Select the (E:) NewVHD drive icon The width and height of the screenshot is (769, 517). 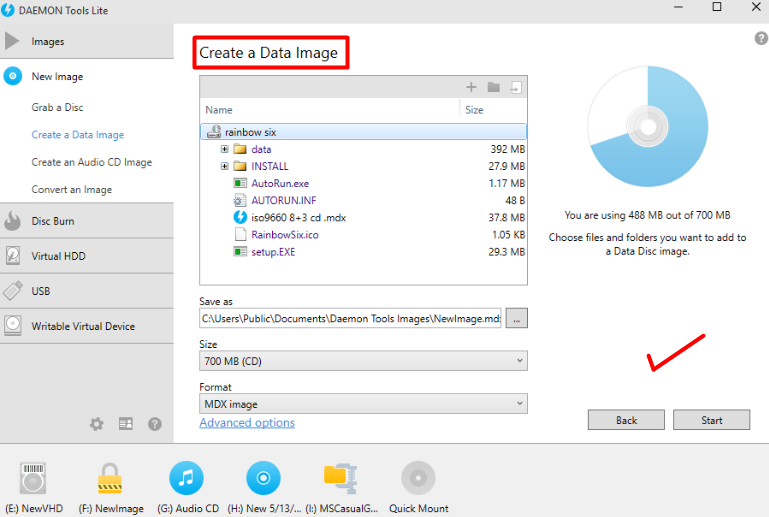[33, 478]
